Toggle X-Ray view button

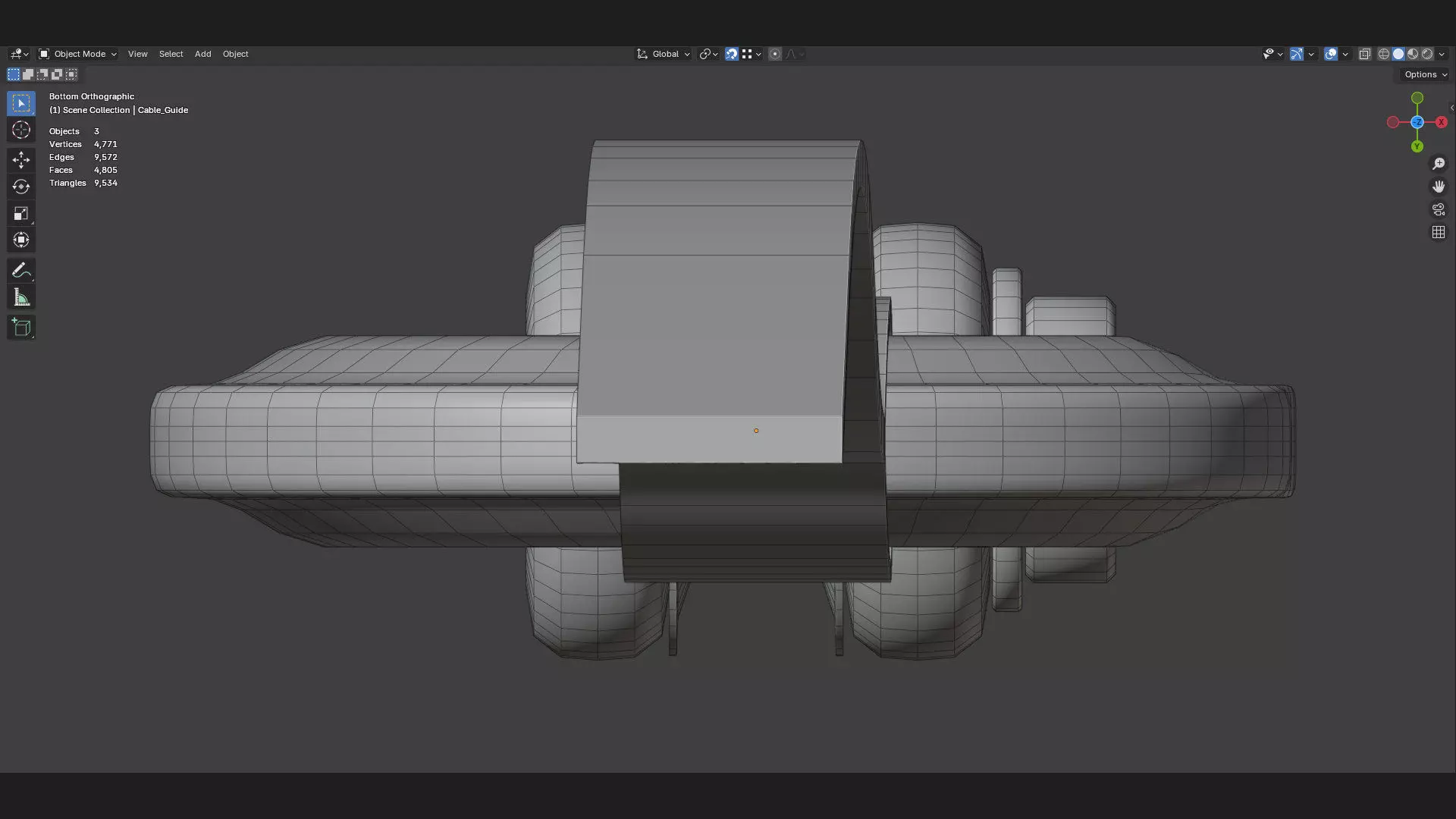(1365, 54)
